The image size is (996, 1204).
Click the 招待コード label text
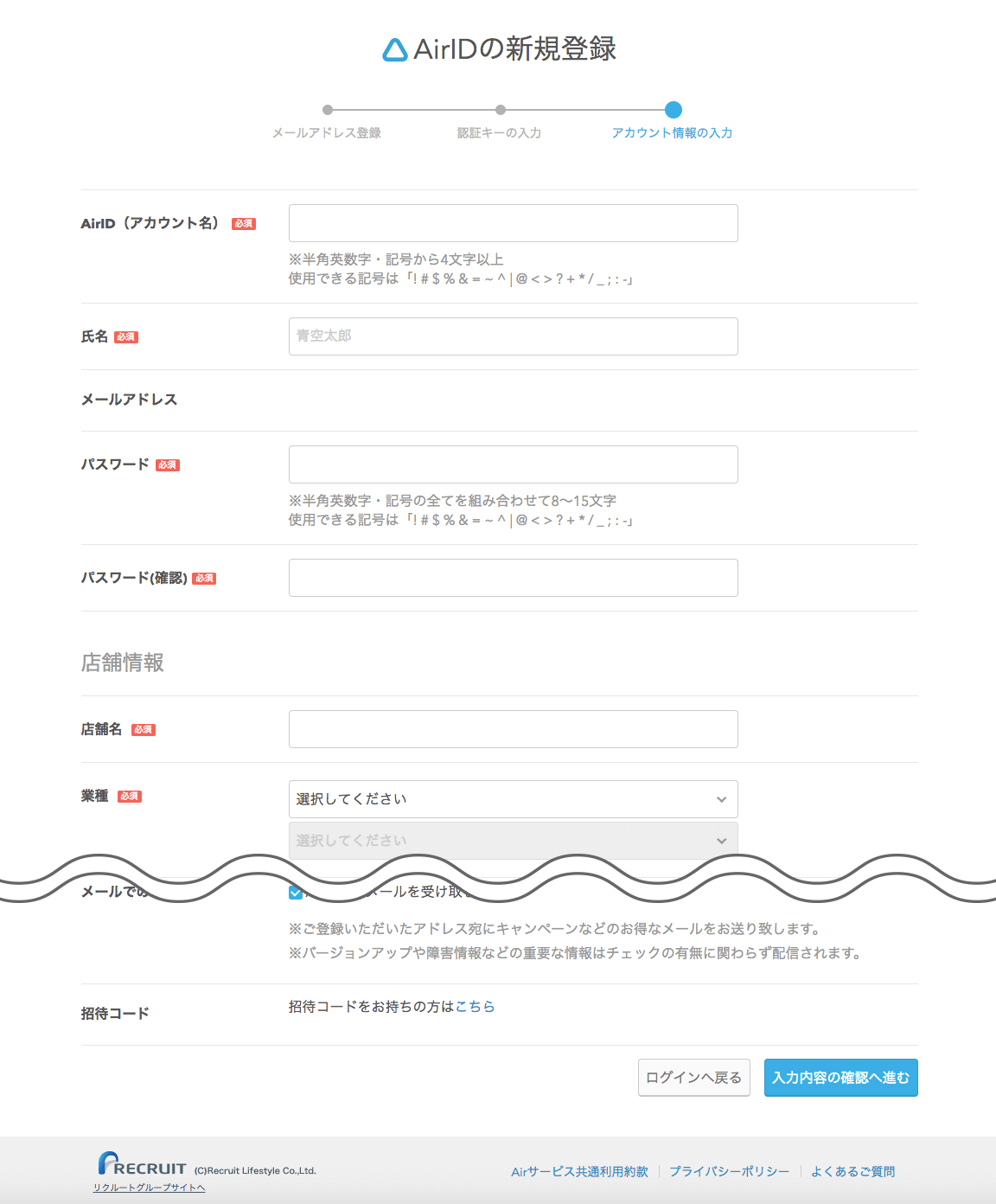(x=115, y=1014)
